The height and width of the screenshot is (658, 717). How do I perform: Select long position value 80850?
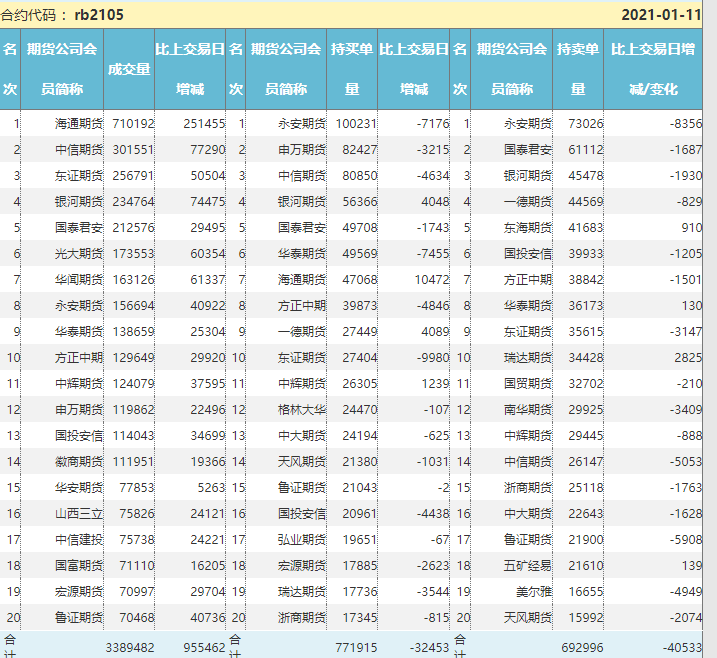[359, 176]
